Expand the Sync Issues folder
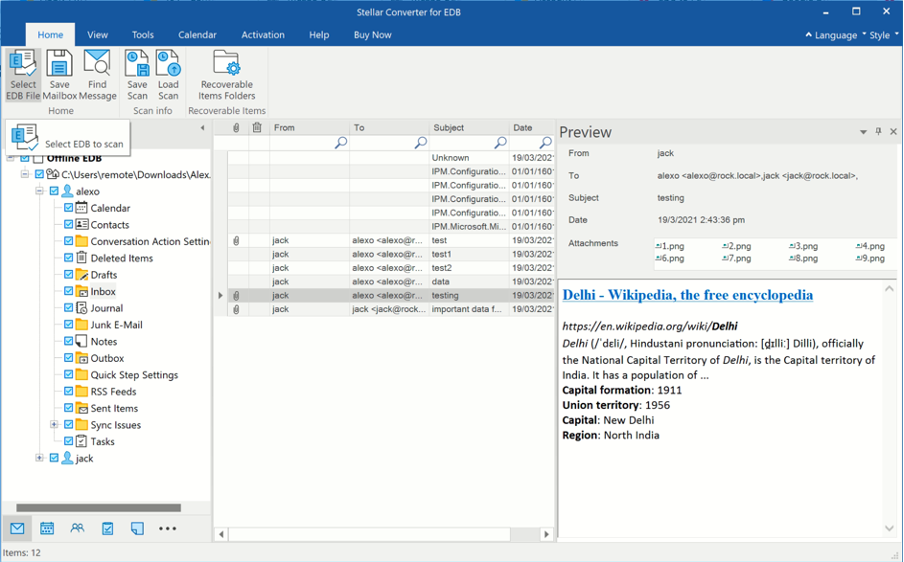Viewport: 904px width, 562px height. point(54,425)
